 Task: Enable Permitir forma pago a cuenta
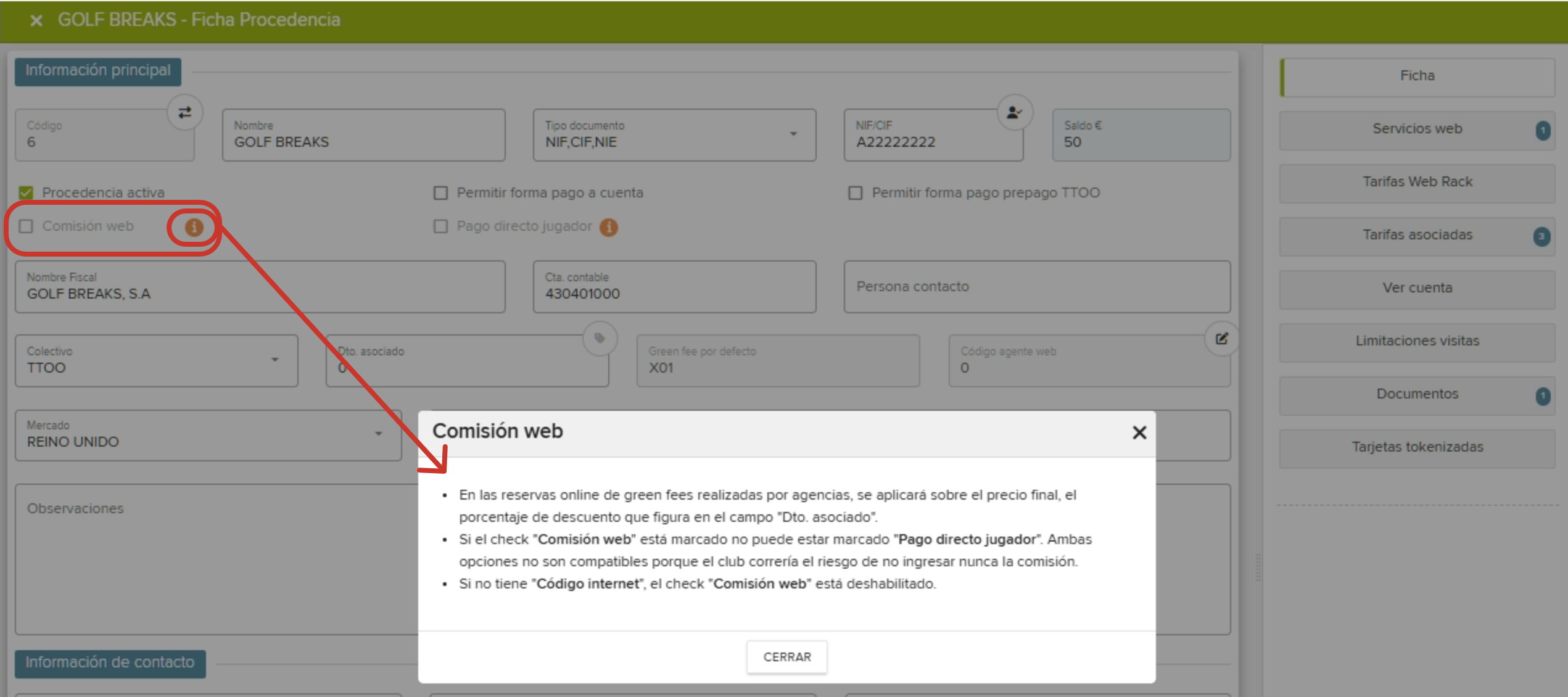pyautogui.click(x=440, y=193)
